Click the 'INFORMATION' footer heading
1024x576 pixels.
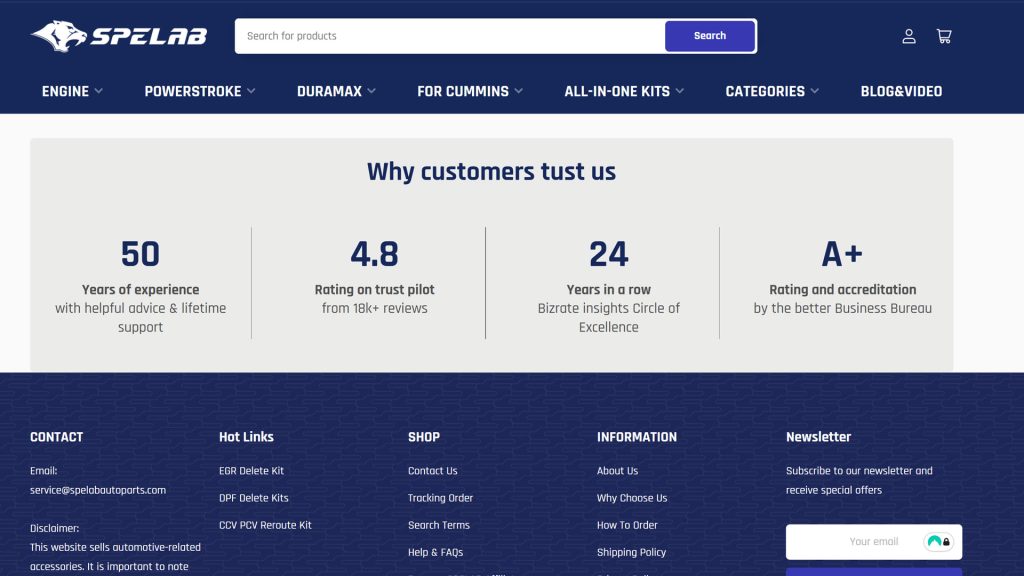[637, 437]
